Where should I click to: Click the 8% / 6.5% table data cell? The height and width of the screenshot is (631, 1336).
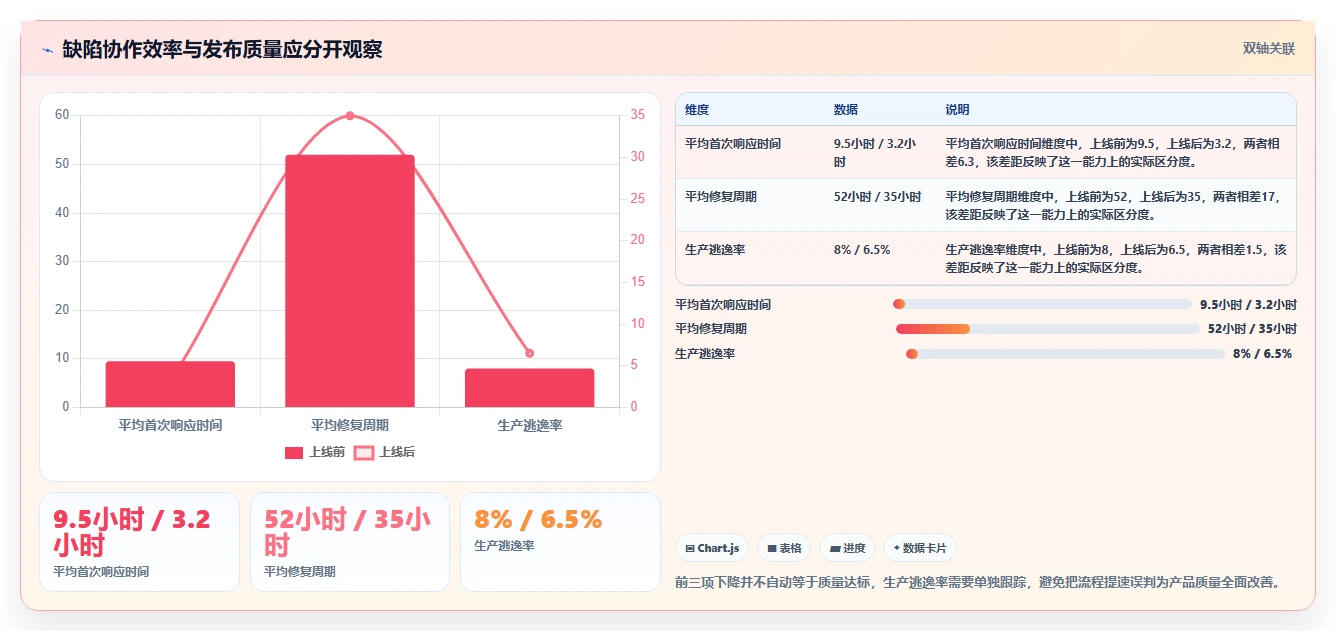click(x=881, y=258)
